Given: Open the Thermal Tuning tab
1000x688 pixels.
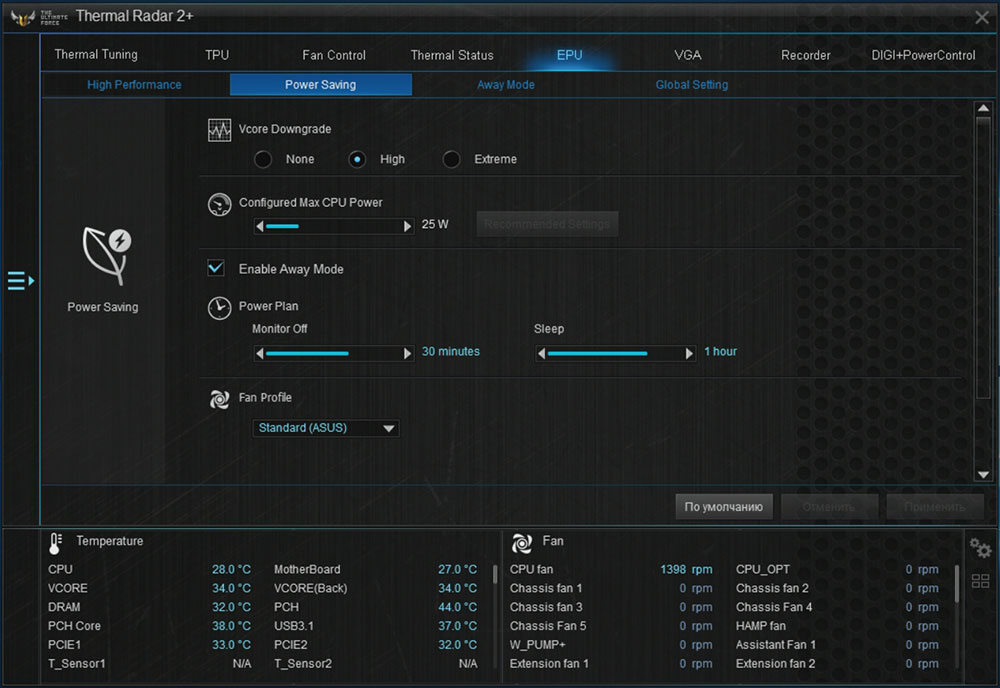Looking at the screenshot, I should pyautogui.click(x=96, y=55).
